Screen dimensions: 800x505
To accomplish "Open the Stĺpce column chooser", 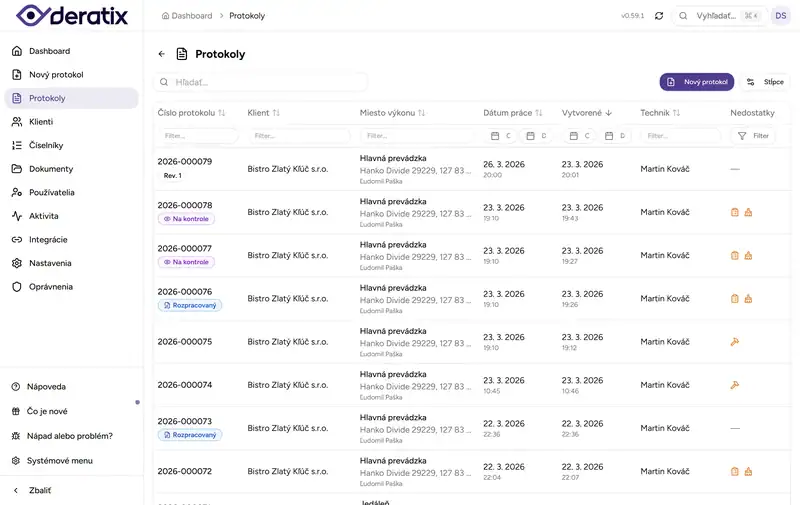I will coord(766,82).
